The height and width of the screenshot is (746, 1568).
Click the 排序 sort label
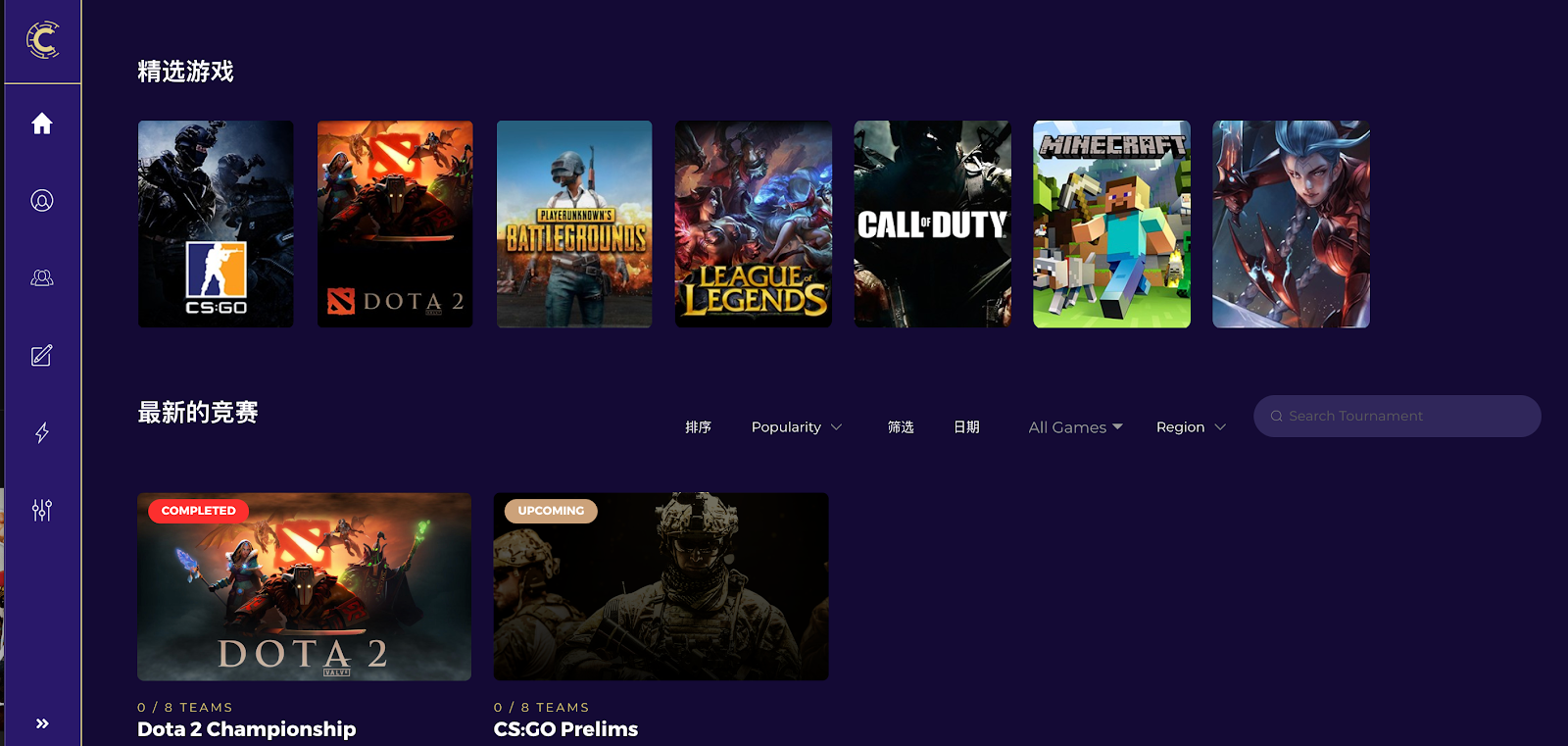699,427
